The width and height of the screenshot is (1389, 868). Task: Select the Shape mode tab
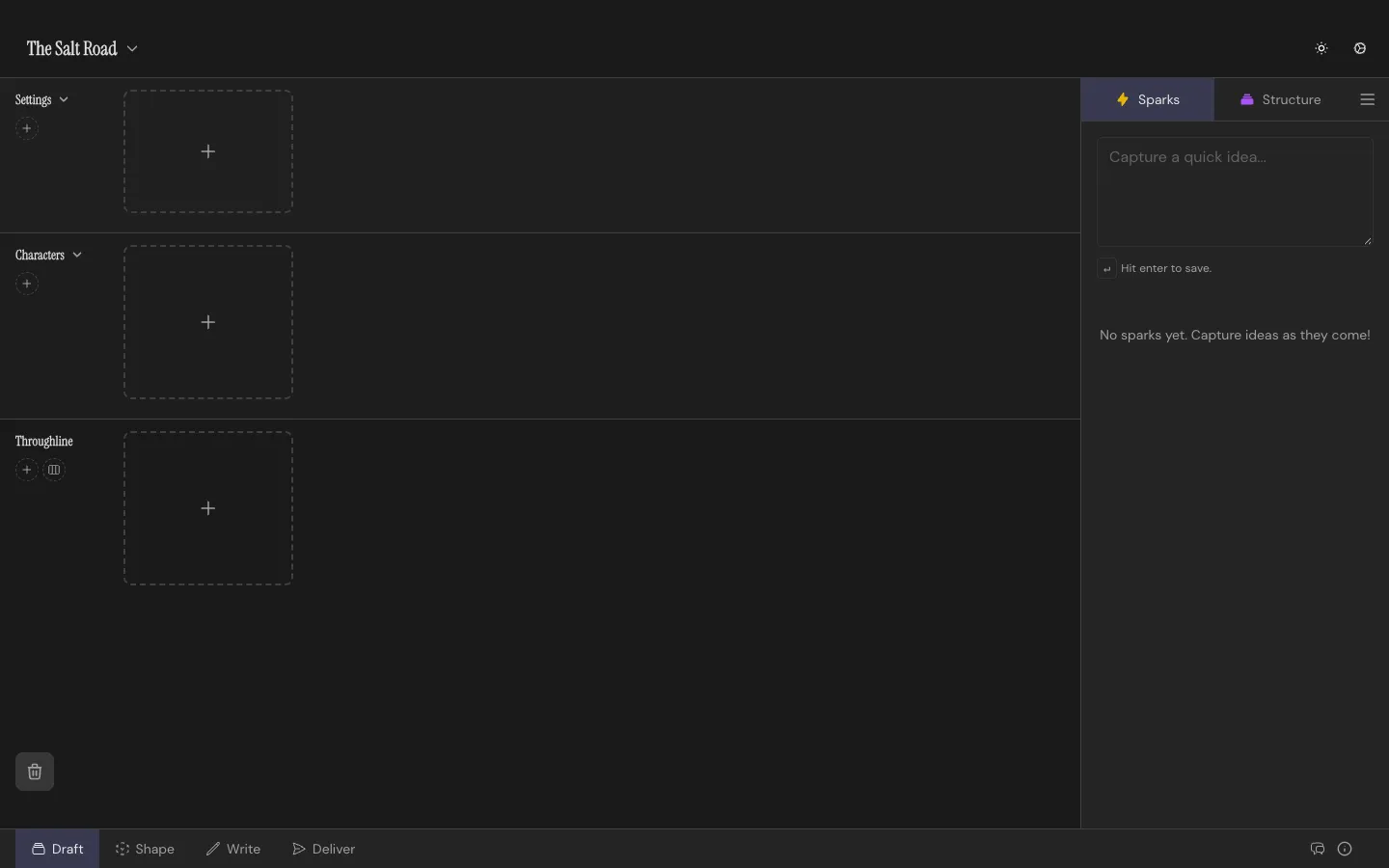click(x=145, y=849)
